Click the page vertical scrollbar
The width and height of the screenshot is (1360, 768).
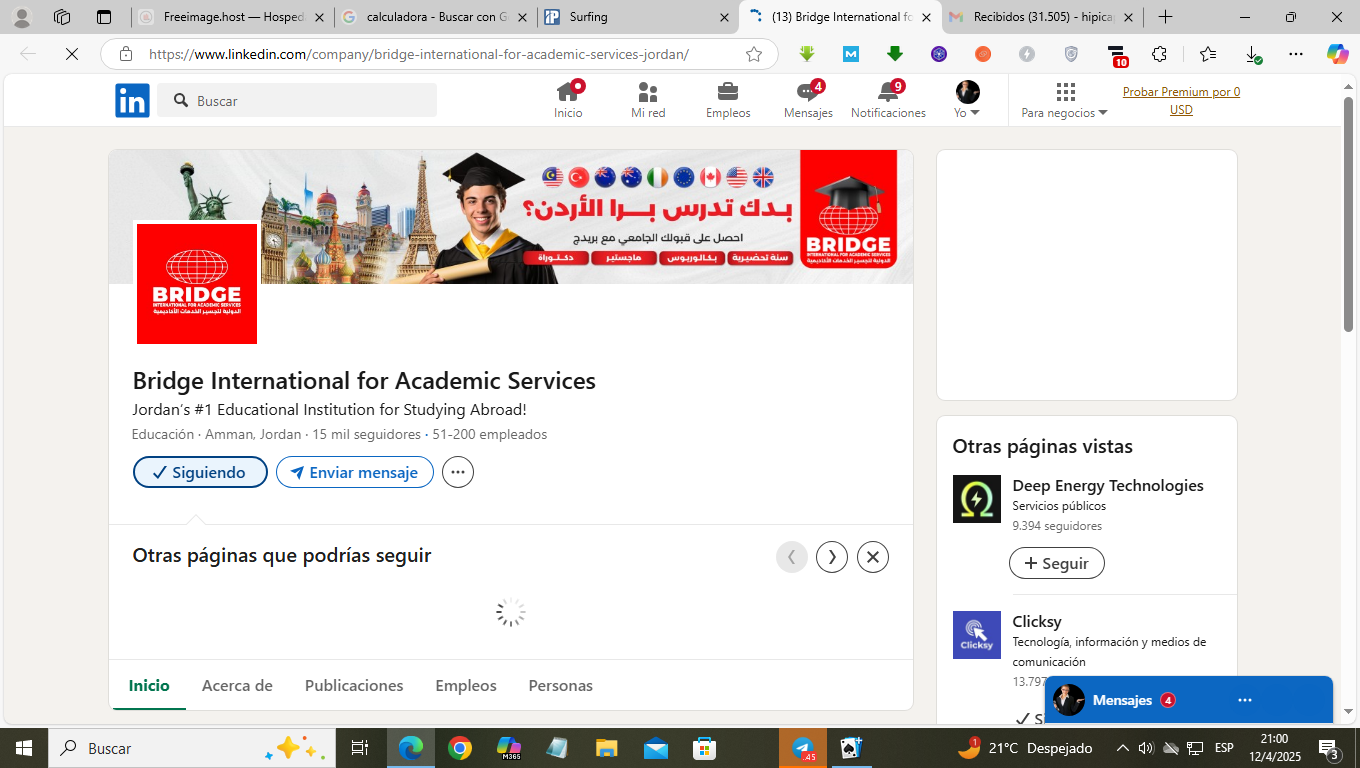point(1348,212)
